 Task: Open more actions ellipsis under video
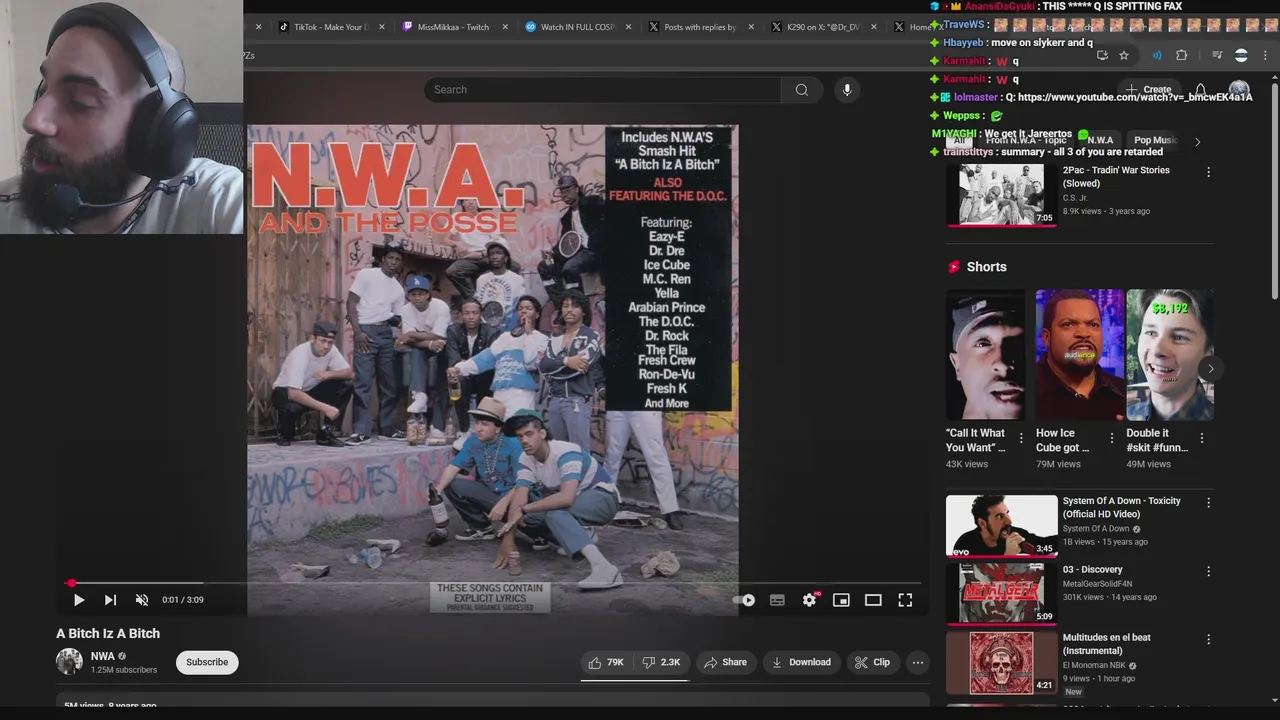point(918,662)
